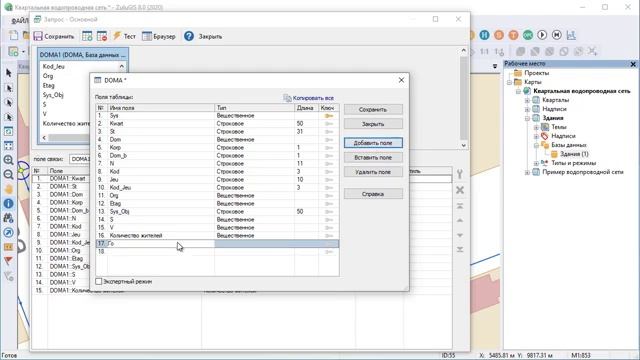Select Kod_Jeu in DOMA1 field list
This screenshot has height=360, width=640.
[x=53, y=67]
